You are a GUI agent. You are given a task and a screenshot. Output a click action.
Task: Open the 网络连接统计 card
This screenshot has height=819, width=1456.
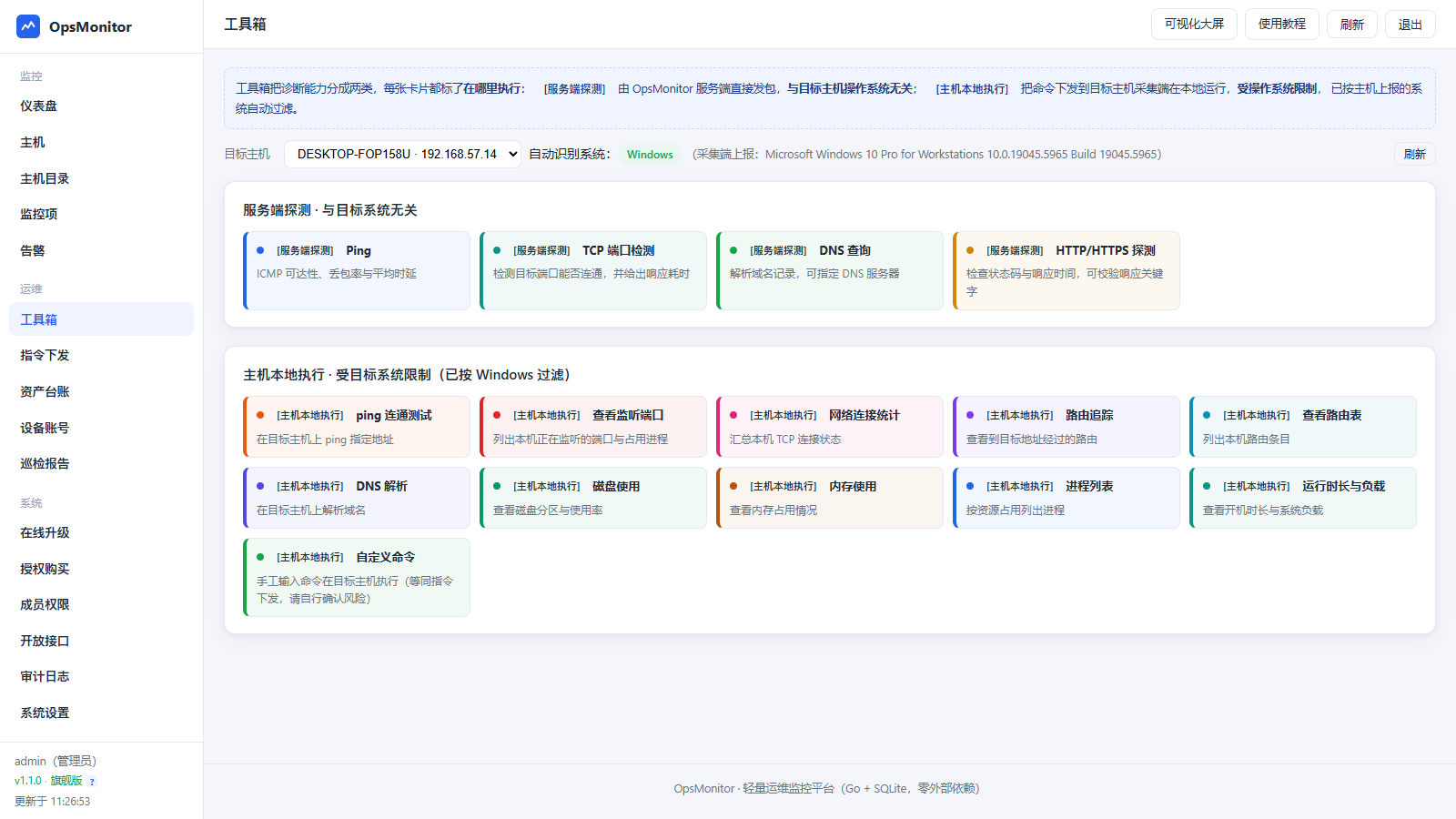pos(830,427)
